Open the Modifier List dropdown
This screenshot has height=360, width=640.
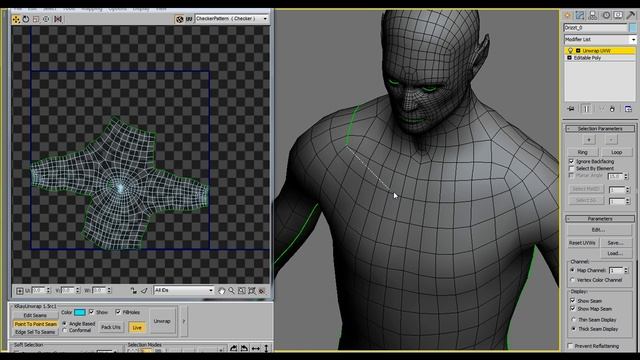(600, 40)
